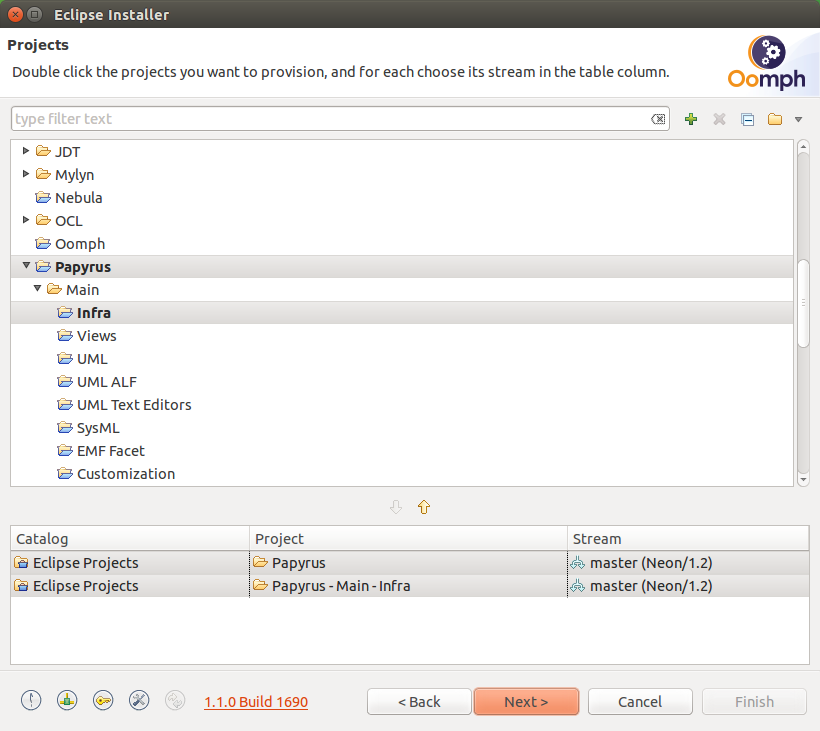Close the Eclipse Installer window
The height and width of the screenshot is (731, 820).
[x=15, y=14]
